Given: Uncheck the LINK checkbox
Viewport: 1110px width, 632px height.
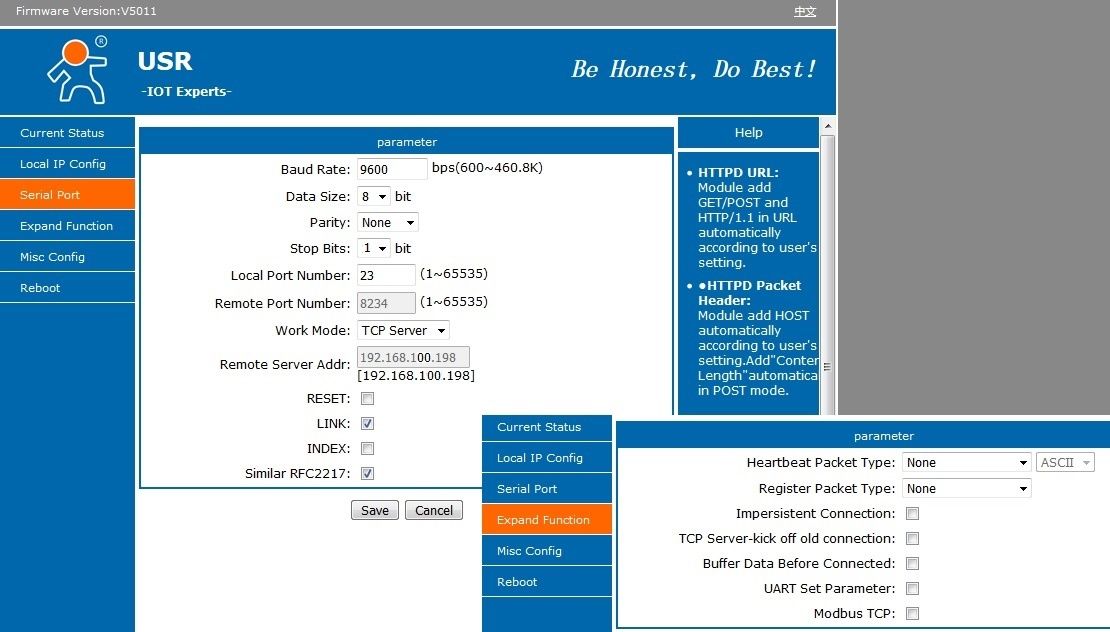Looking at the screenshot, I should 367,423.
